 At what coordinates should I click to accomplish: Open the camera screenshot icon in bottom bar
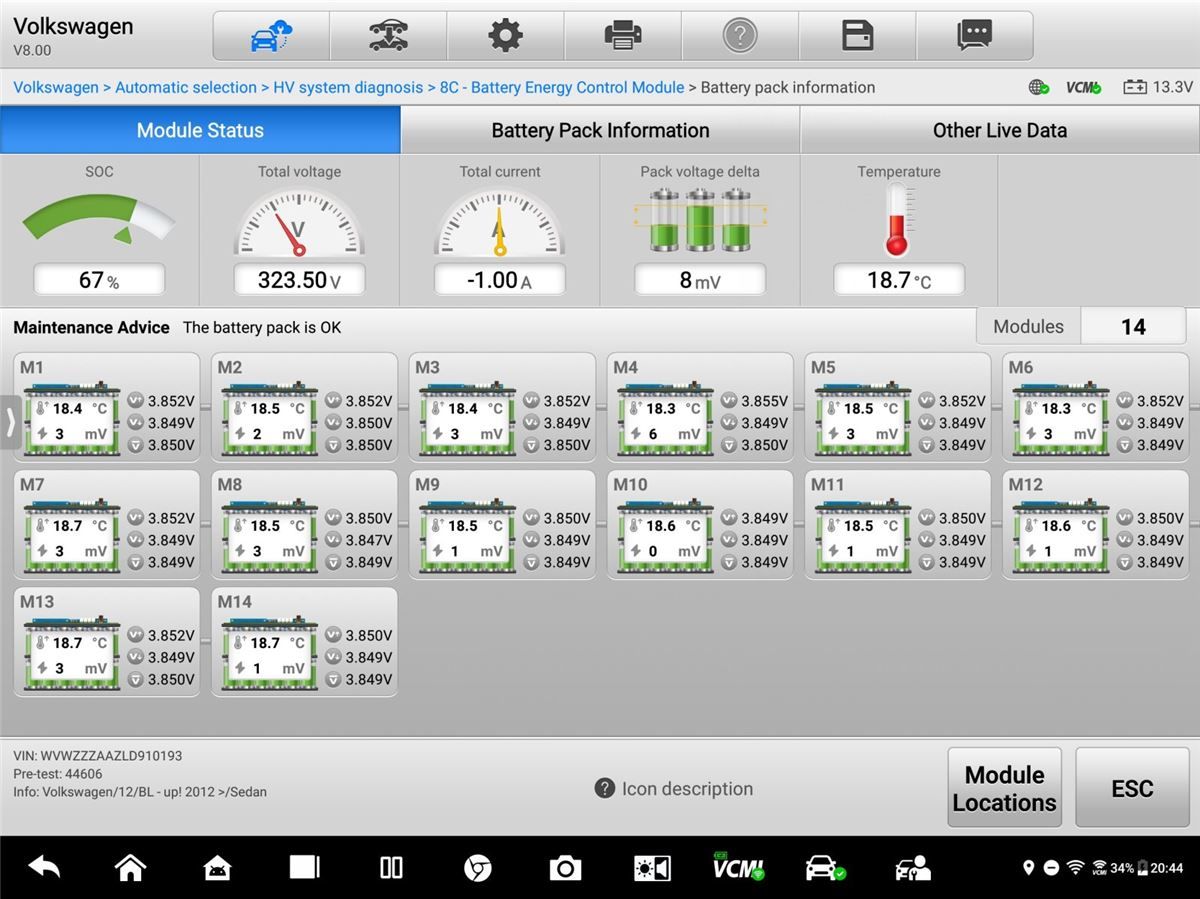[565, 868]
